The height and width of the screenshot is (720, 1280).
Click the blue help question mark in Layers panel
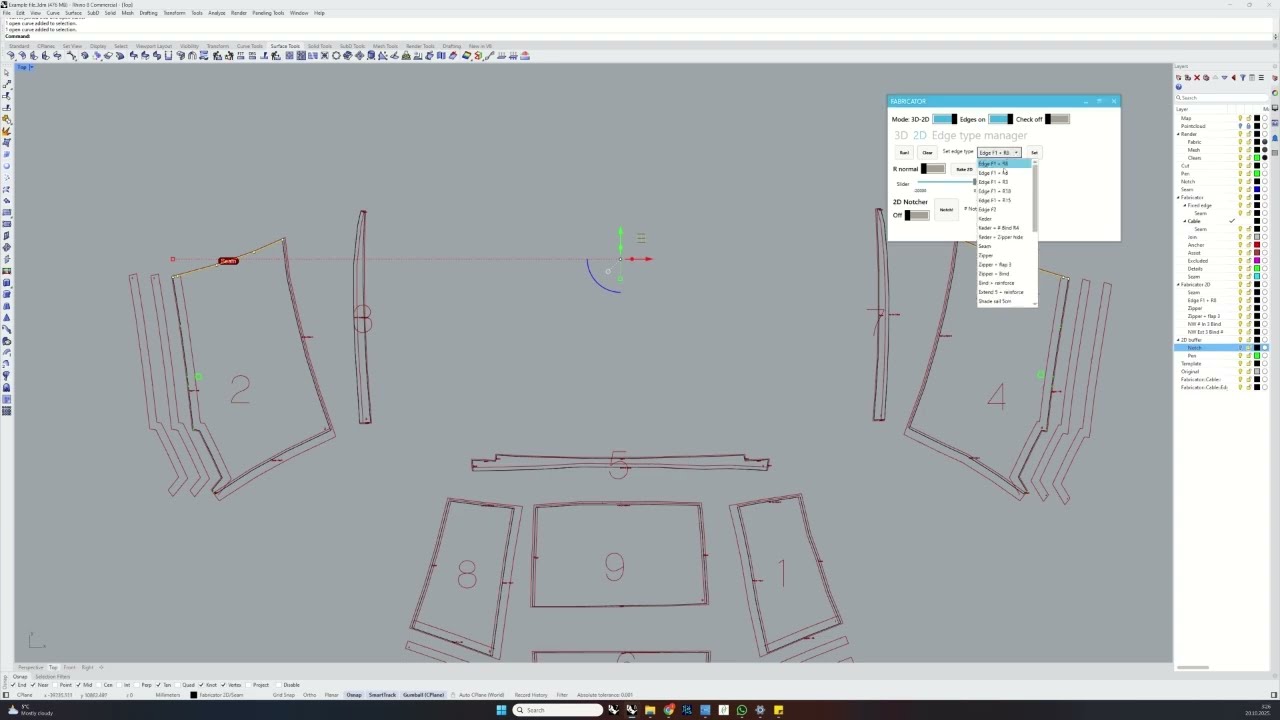[1179, 87]
